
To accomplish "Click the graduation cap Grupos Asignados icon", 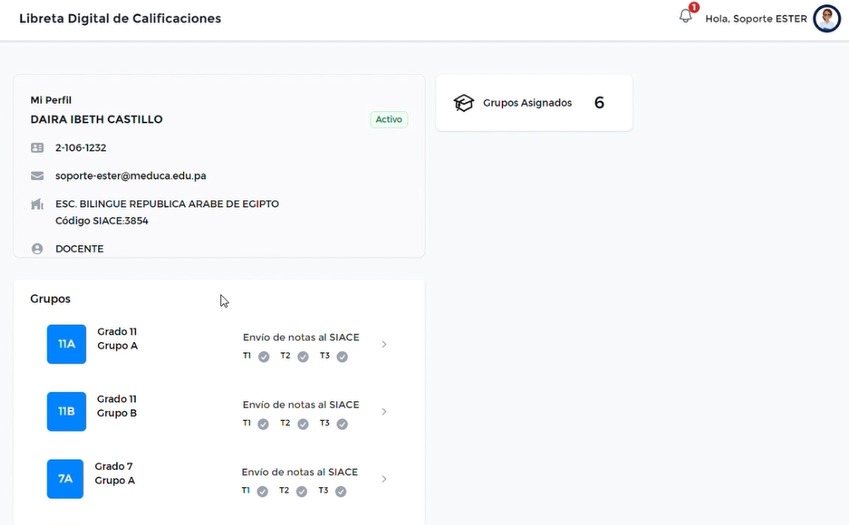I will tap(463, 103).
